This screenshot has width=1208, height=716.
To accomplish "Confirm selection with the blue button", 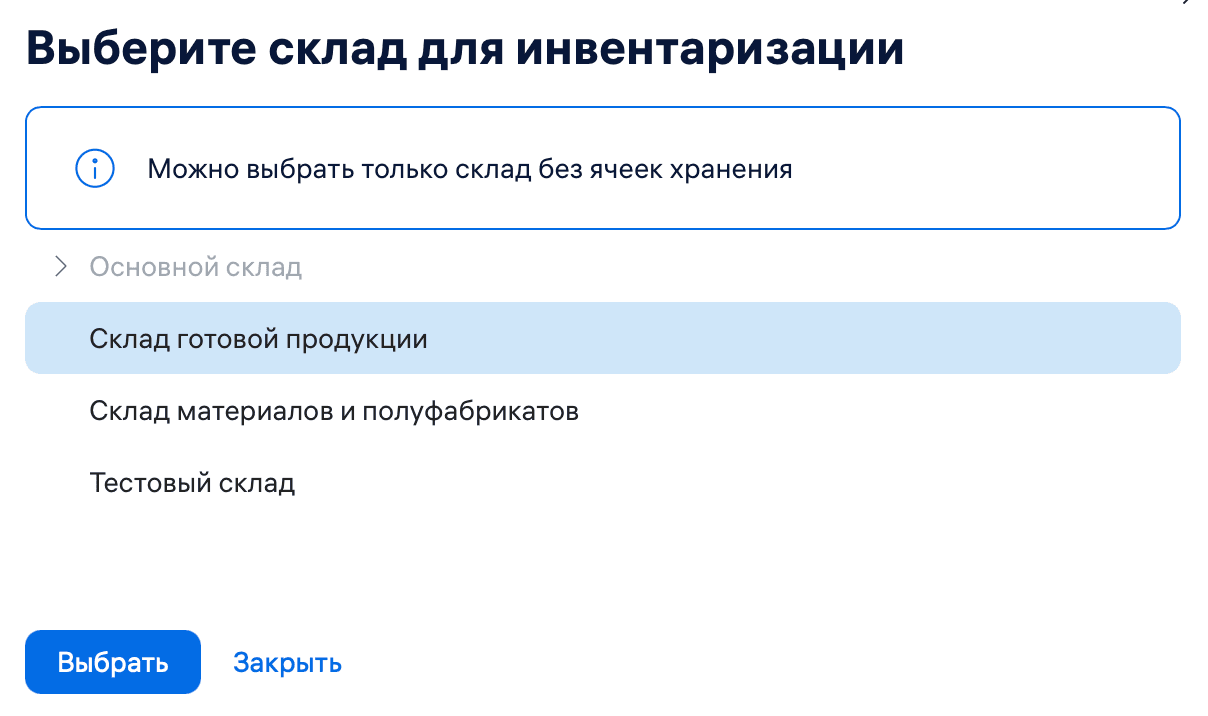I will pyautogui.click(x=112, y=661).
